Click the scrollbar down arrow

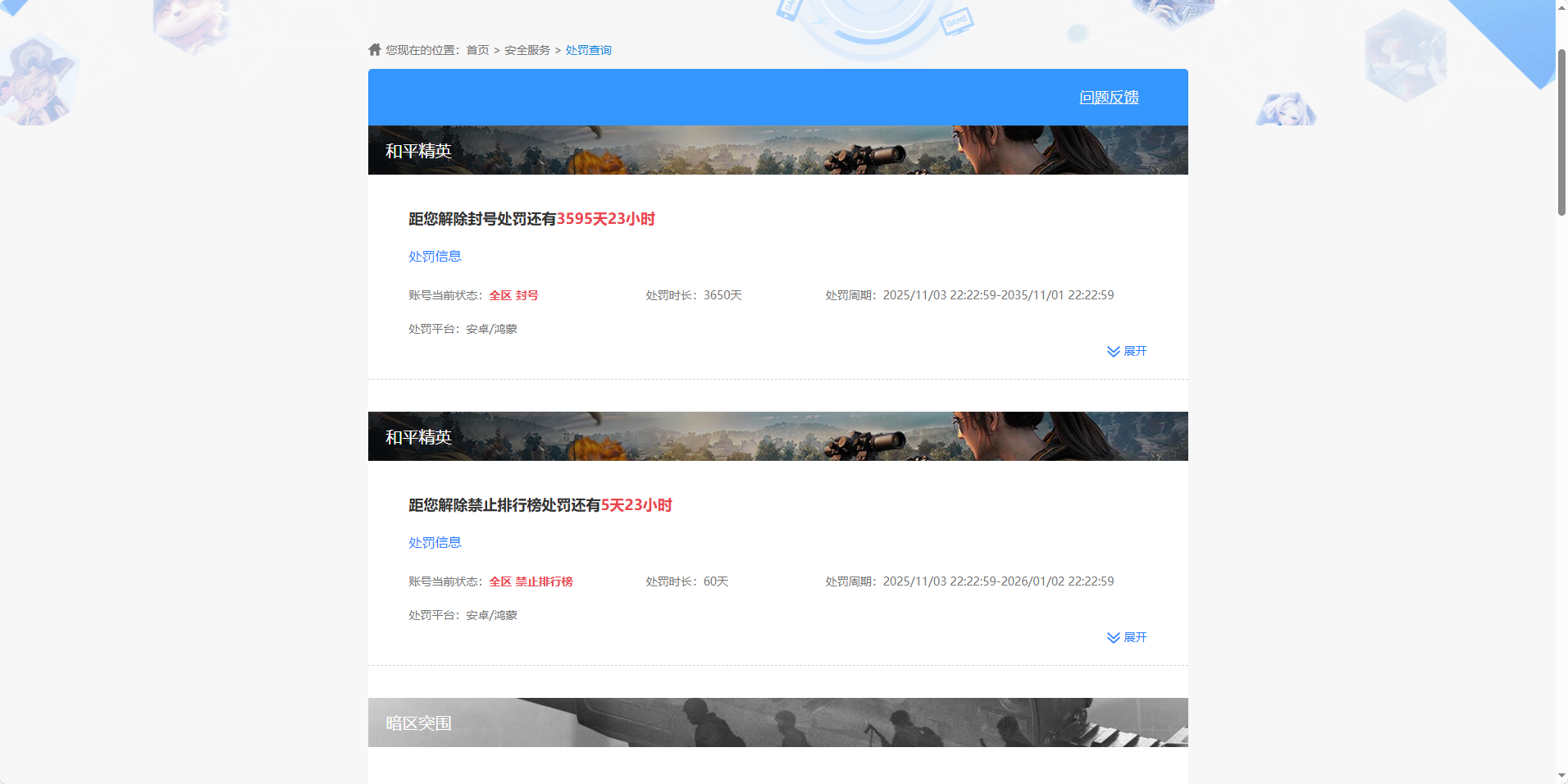(x=1561, y=777)
